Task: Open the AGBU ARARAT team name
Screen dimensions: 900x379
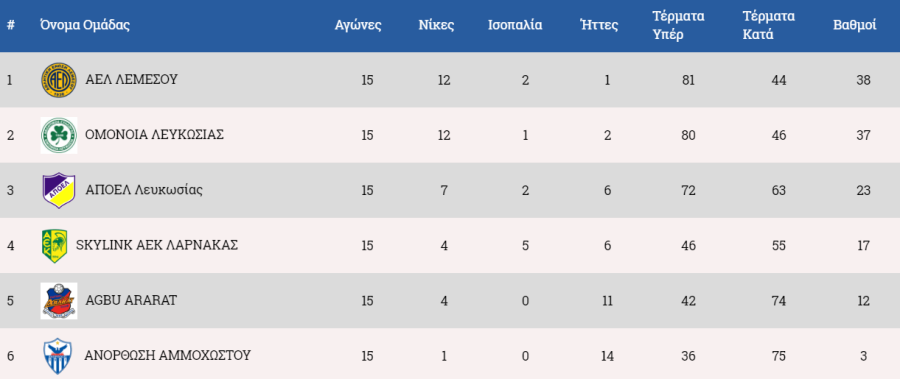Action: tap(131, 300)
